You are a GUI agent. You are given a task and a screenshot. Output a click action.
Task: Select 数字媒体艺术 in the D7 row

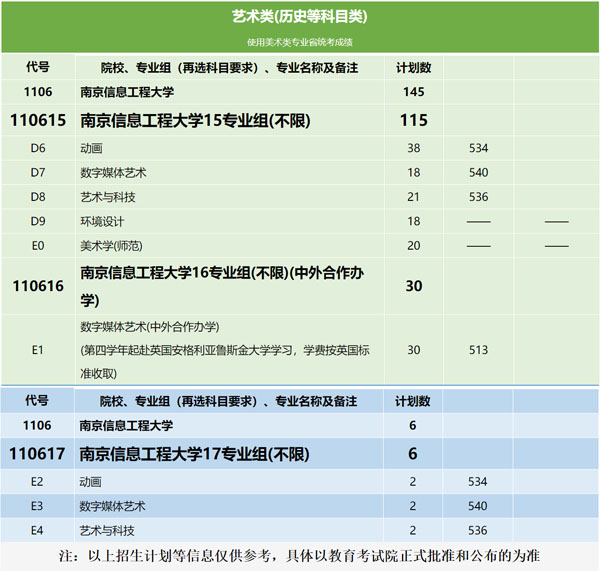[x=113, y=173]
